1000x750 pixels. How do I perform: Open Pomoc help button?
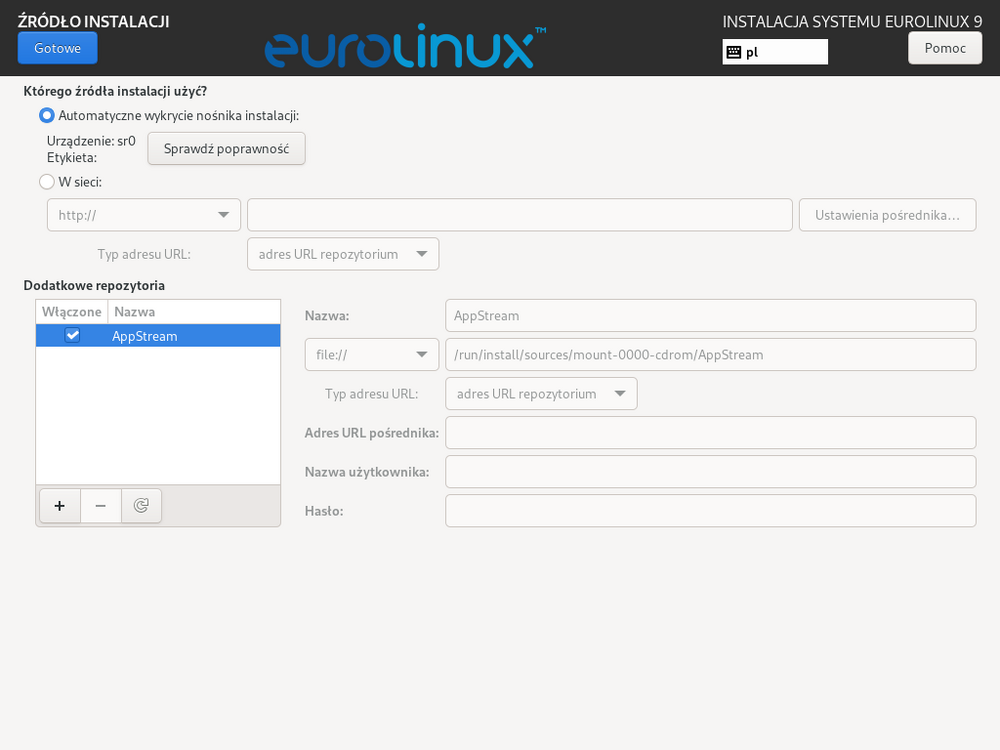coord(944,48)
